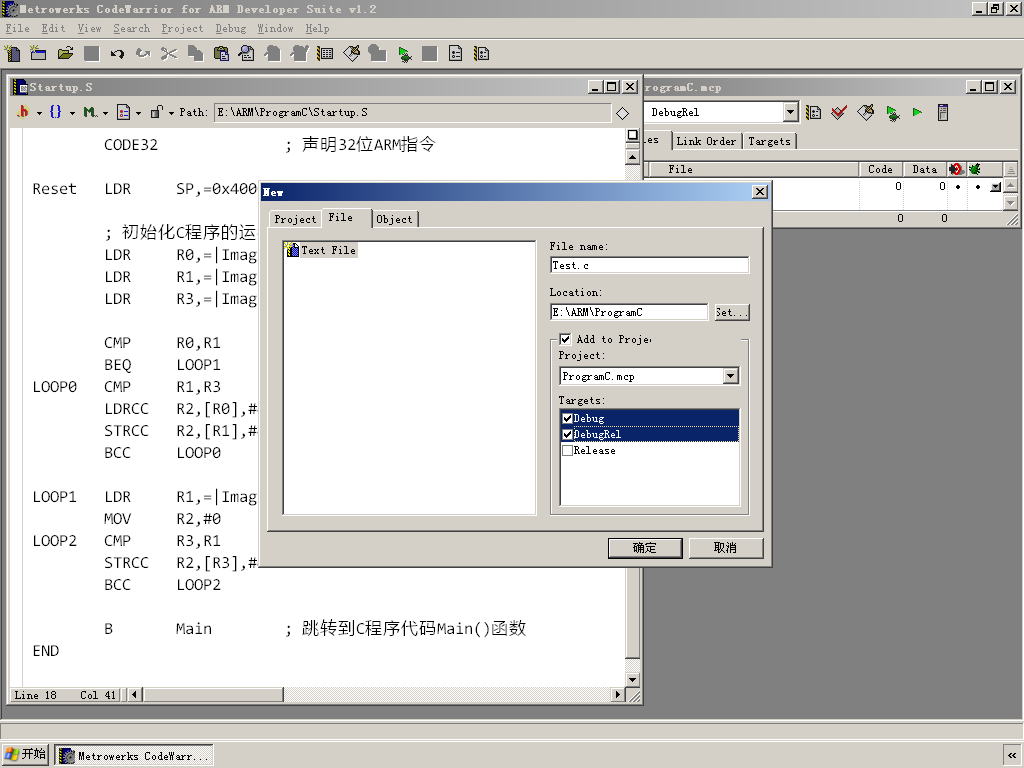Screen dimensions: 1024x768
Task: Click the Set... location button
Action: [x=731, y=312]
